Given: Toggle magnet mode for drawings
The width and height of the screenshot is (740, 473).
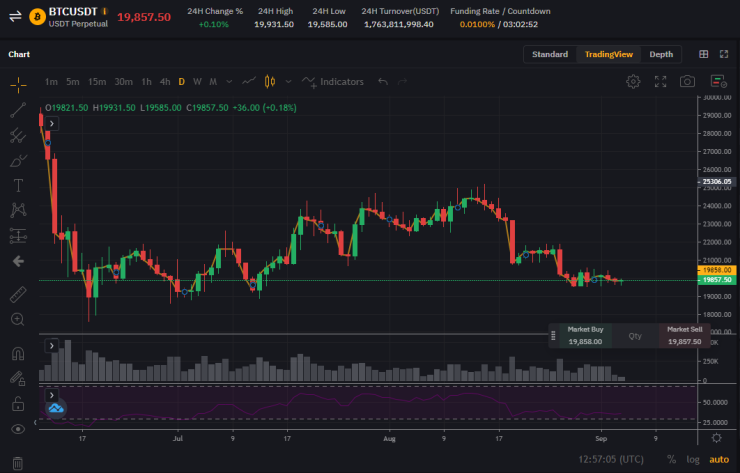Looking at the screenshot, I should click(x=18, y=354).
